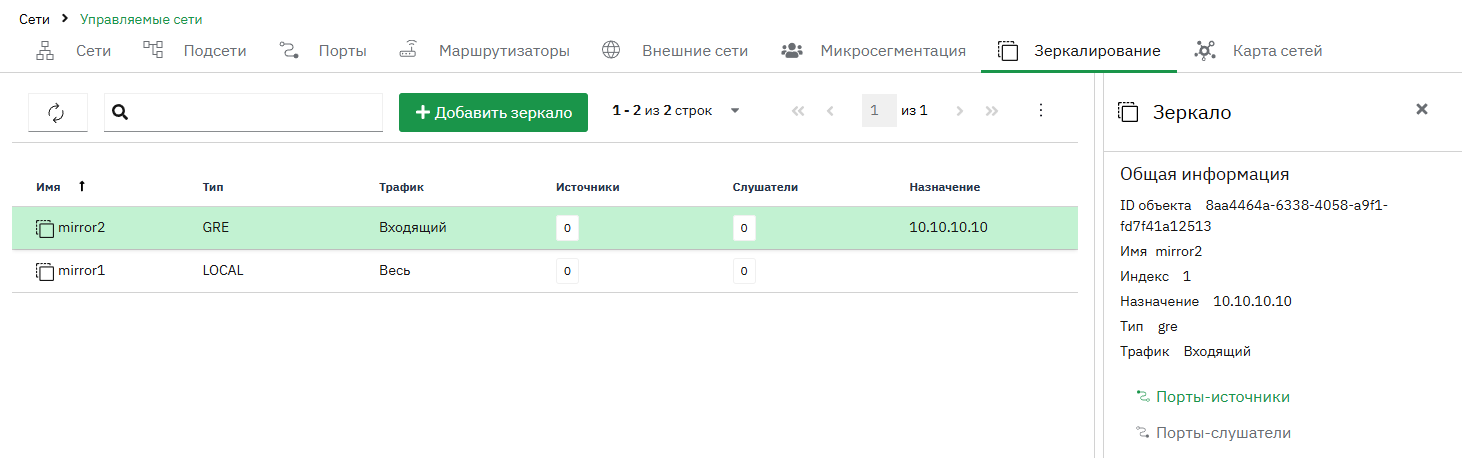Screen dimensions: 1462x458
Task: Click the page number input box
Action: [x=879, y=111]
